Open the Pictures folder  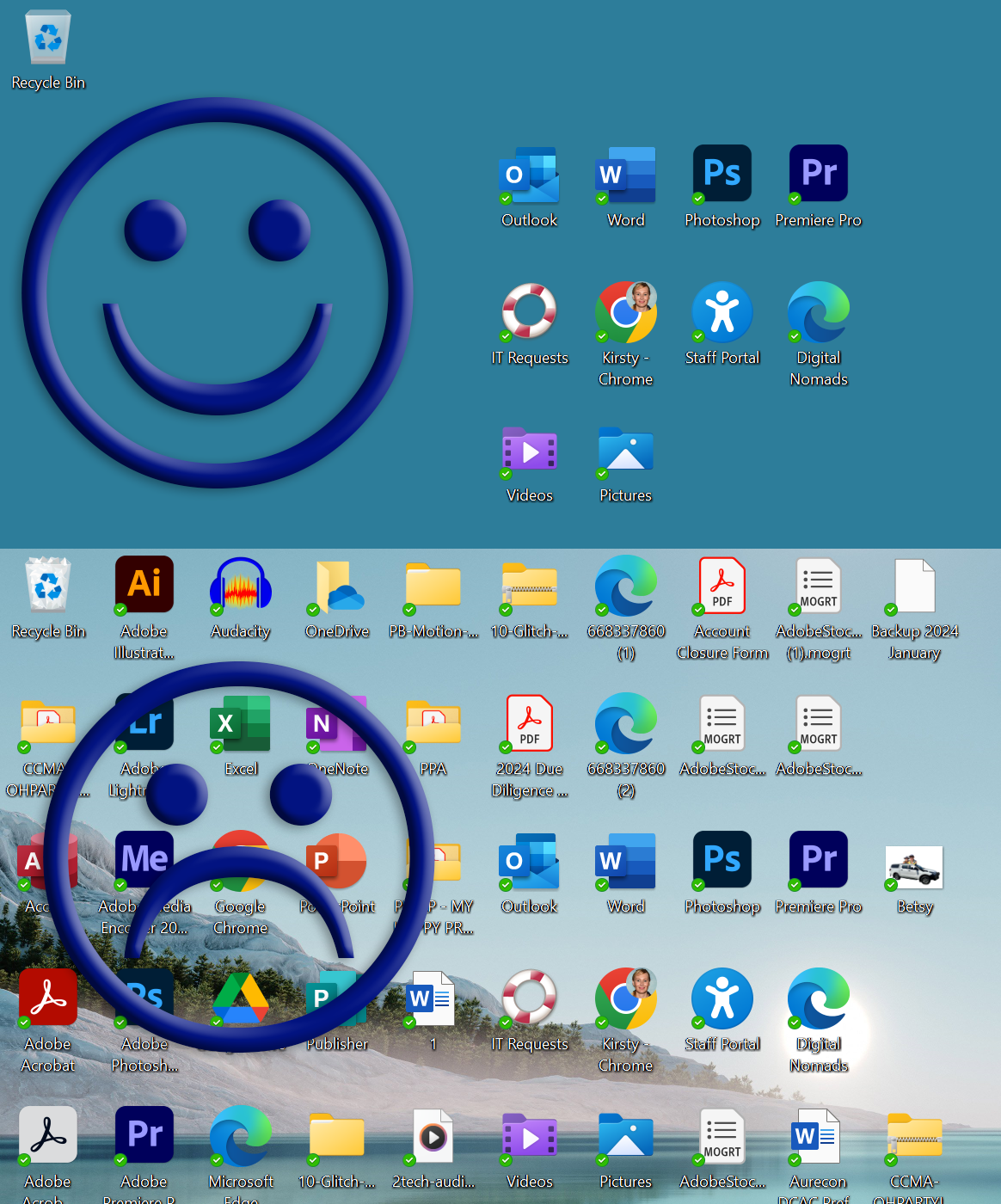click(625, 450)
